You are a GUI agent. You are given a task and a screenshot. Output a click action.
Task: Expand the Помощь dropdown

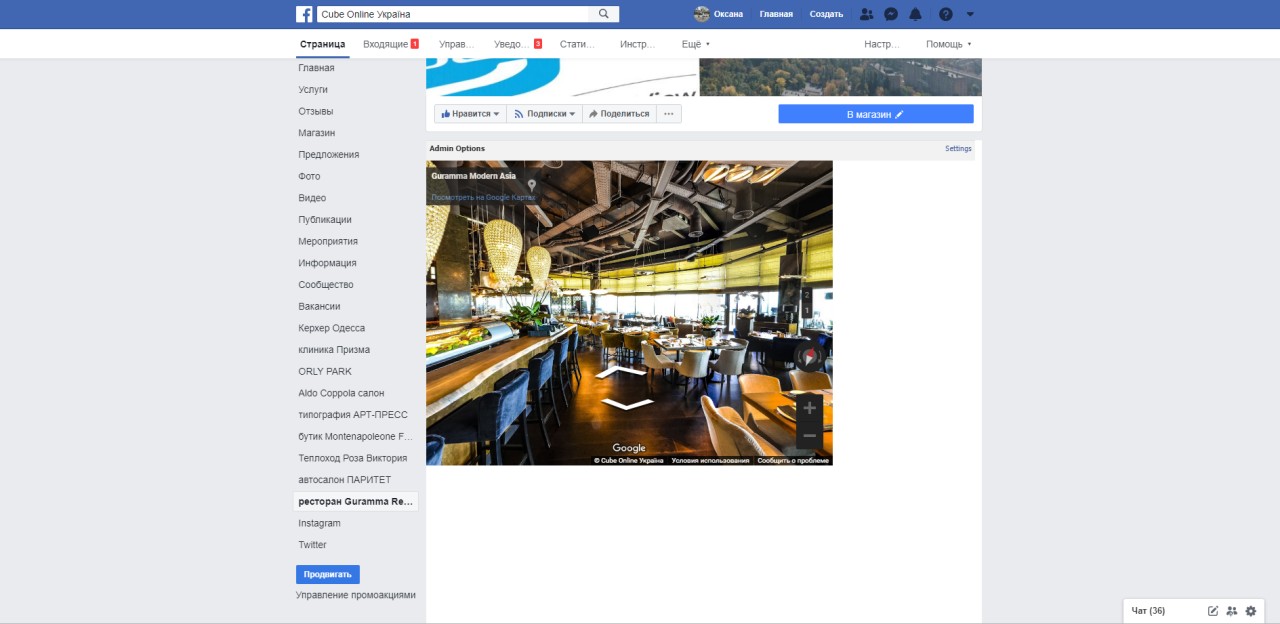coord(948,44)
